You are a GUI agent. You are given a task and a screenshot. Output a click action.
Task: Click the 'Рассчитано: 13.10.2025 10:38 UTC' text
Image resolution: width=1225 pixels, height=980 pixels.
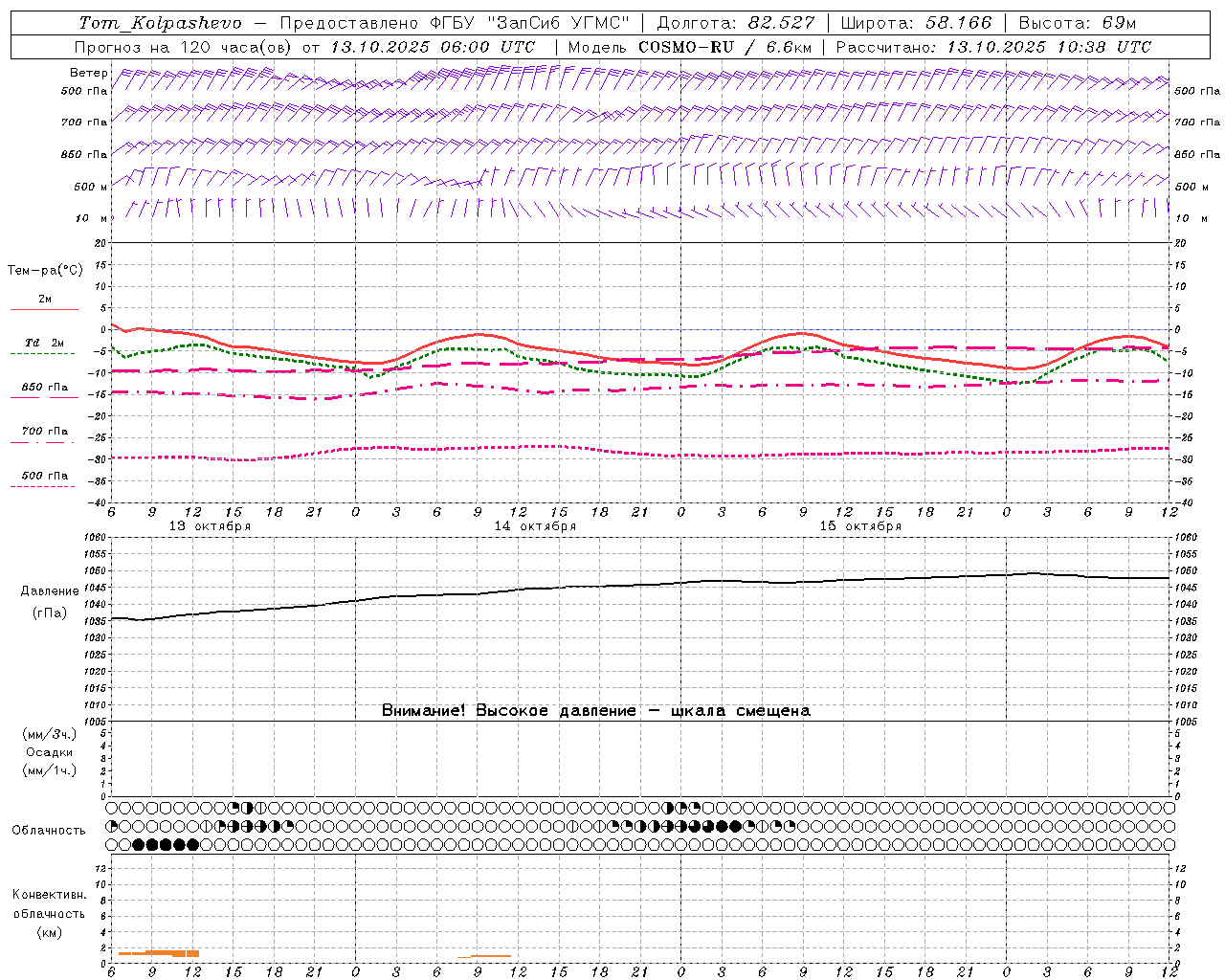pyautogui.click(x=993, y=47)
